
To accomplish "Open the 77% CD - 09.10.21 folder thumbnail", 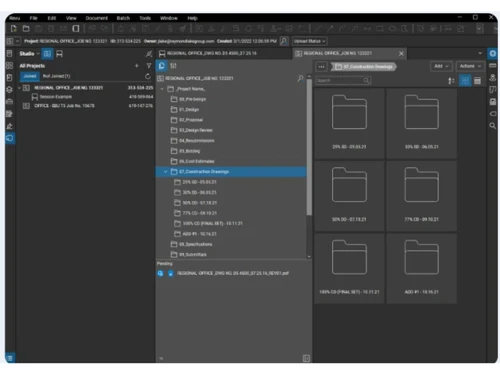I will pos(422,196).
